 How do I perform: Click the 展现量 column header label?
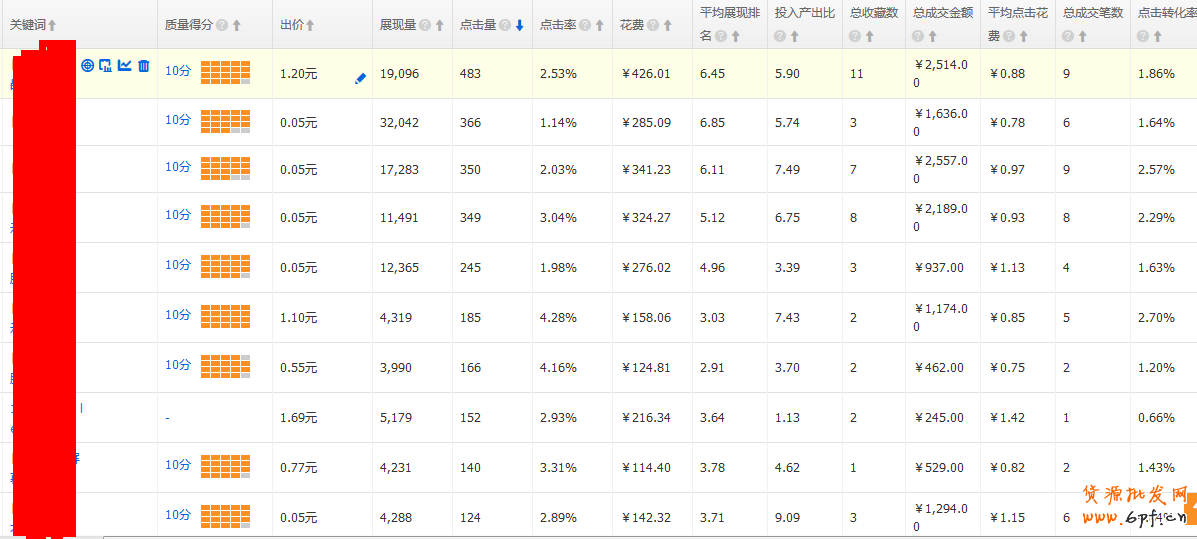(398, 25)
